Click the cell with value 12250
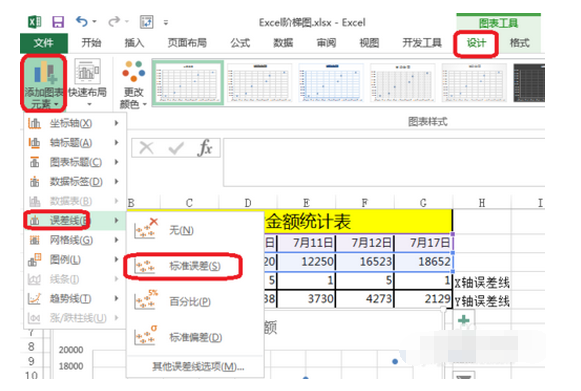The image size is (581, 391). point(306,262)
